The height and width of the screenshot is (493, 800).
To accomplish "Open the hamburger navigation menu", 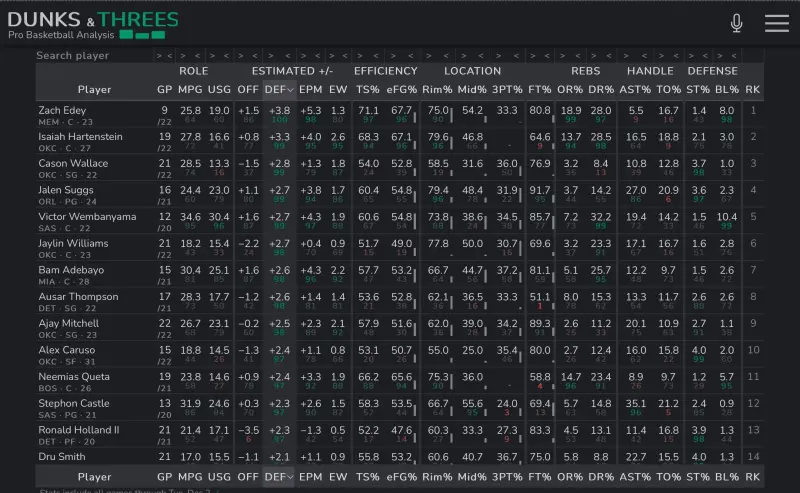I will click(776, 23).
